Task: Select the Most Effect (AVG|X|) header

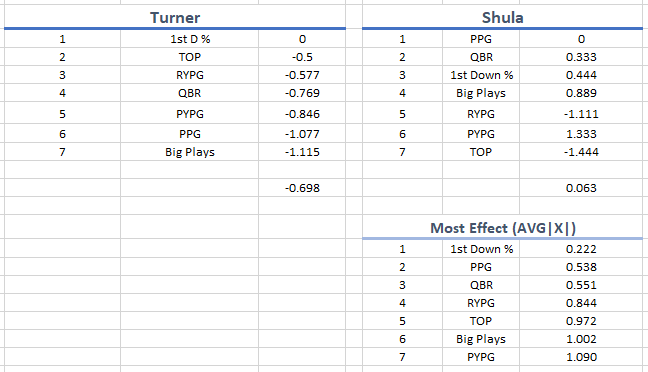Action: pos(502,228)
